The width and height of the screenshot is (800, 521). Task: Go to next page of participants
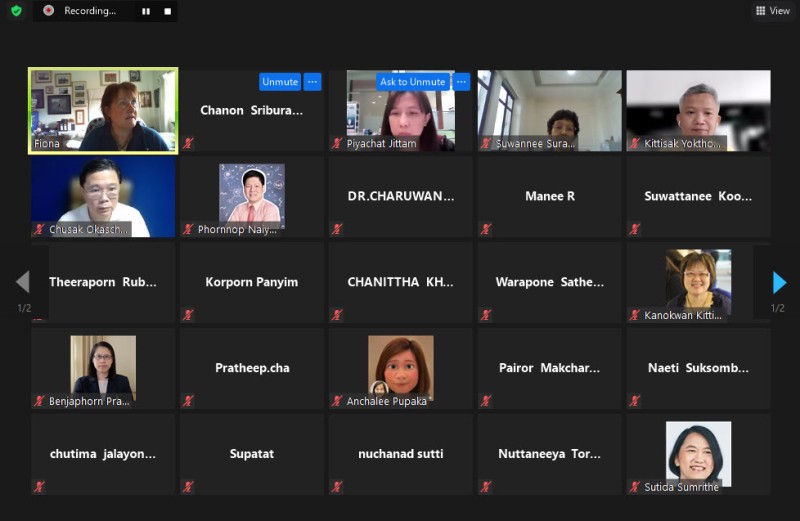coord(779,283)
